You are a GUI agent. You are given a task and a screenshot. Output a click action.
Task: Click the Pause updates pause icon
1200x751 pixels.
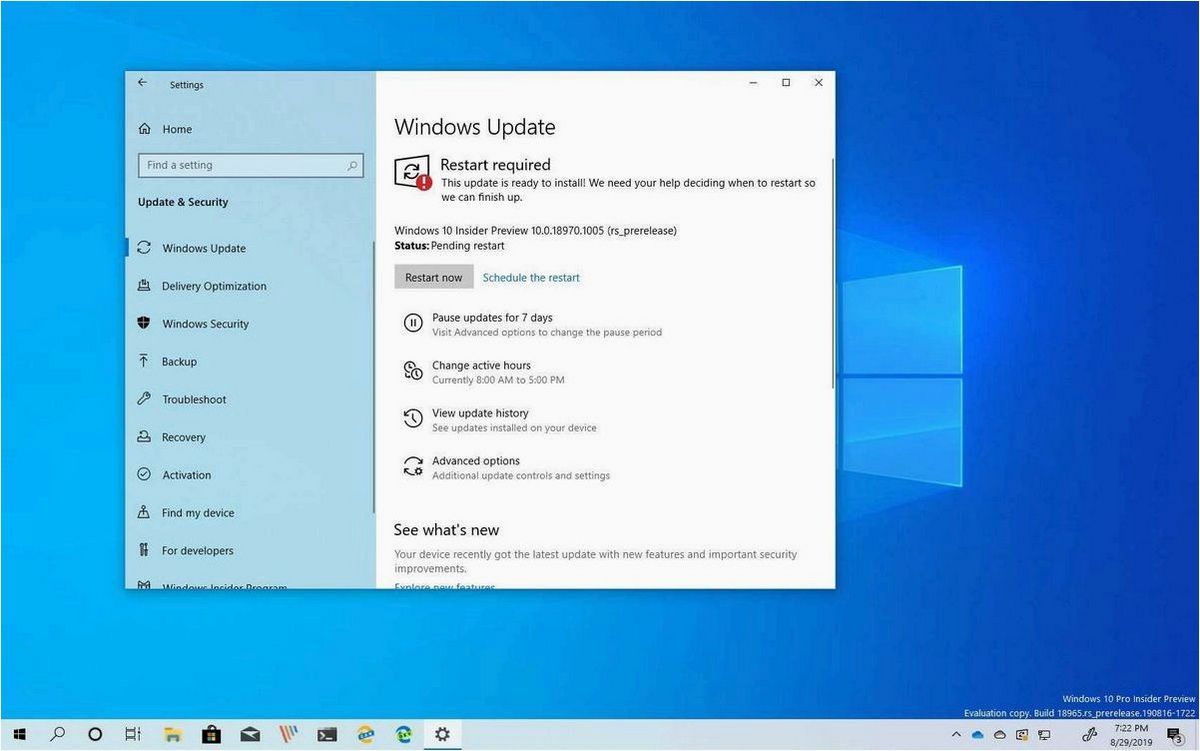[413, 323]
